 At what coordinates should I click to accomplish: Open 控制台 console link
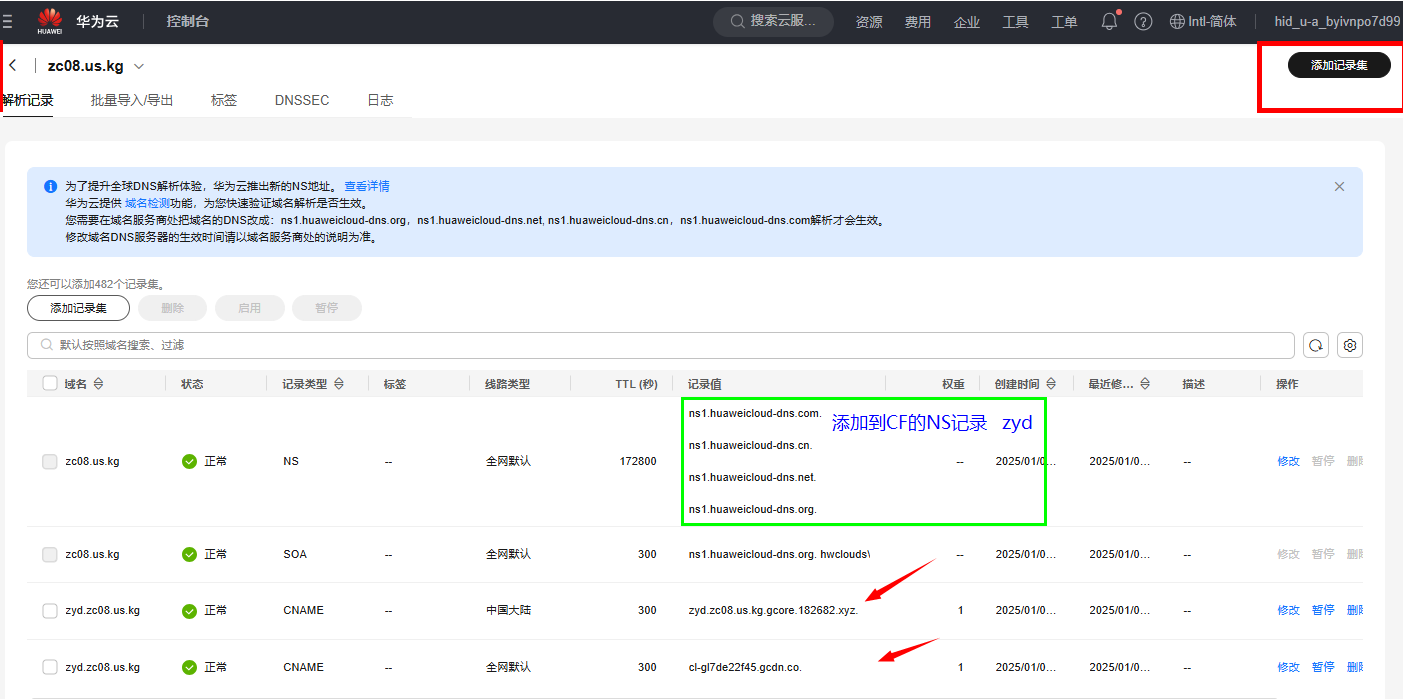(x=188, y=21)
